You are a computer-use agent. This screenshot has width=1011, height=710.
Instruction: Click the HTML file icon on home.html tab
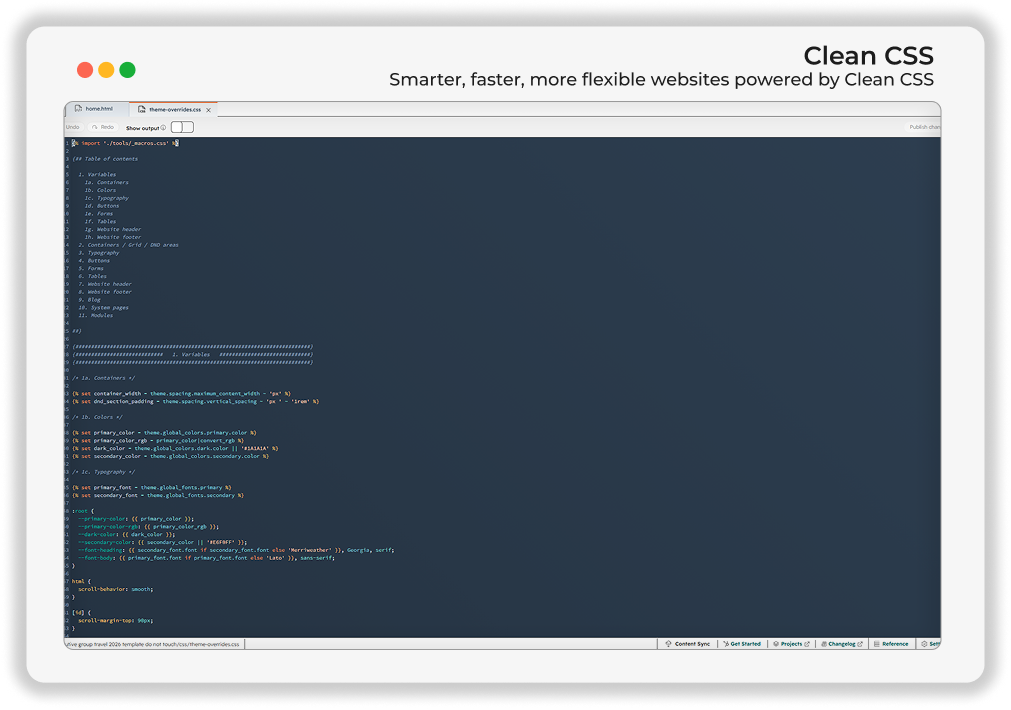[78, 109]
